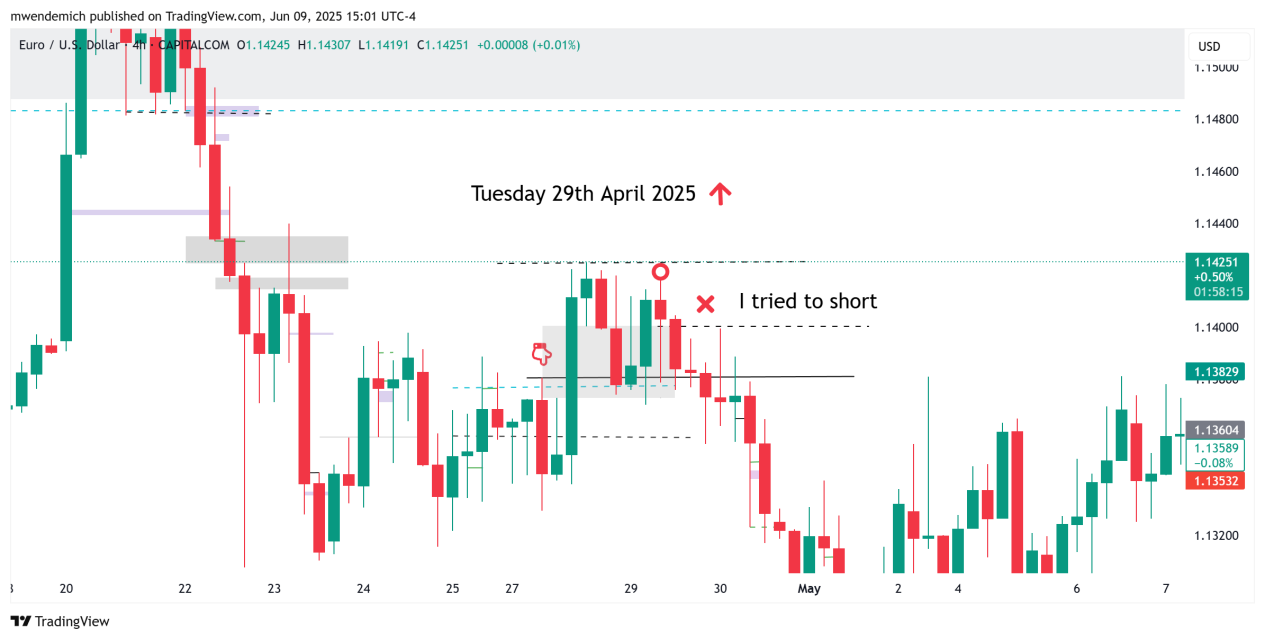
Task: Click the Euro / U.S. Dollar symbol title
Action: (74, 45)
